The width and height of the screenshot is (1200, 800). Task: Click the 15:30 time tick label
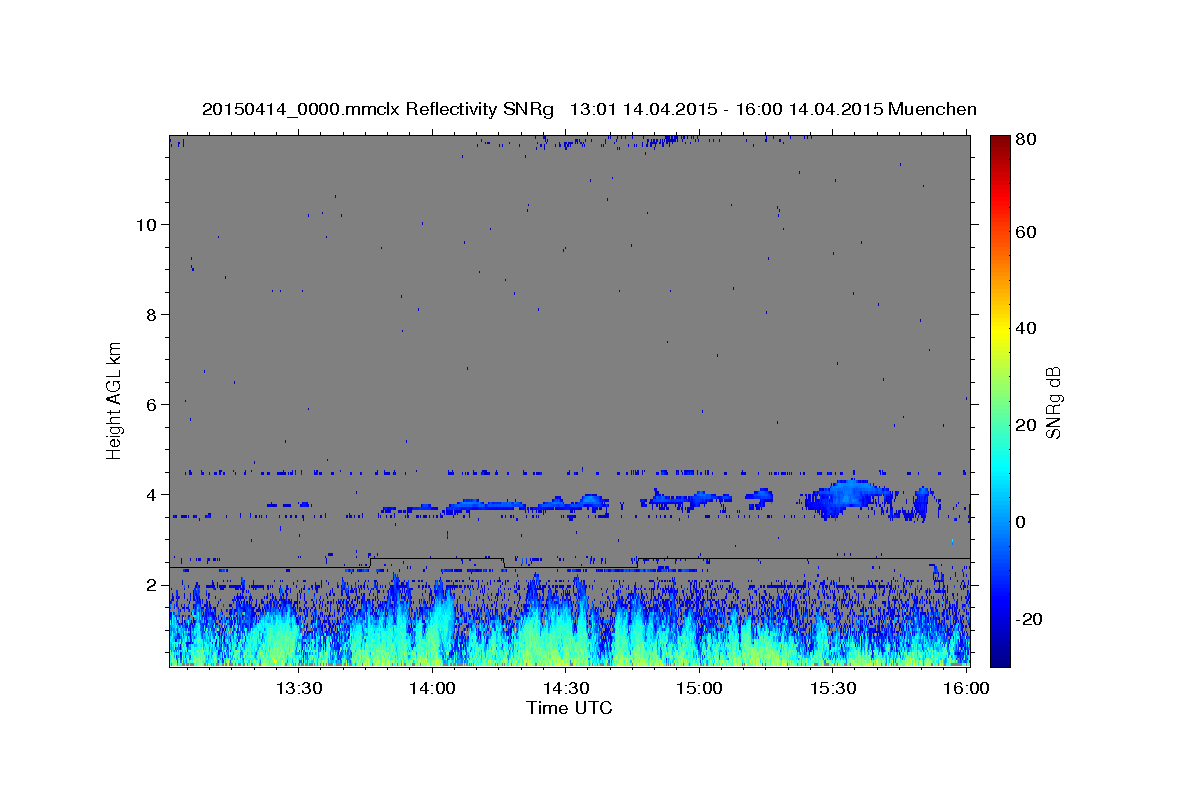tap(833, 688)
